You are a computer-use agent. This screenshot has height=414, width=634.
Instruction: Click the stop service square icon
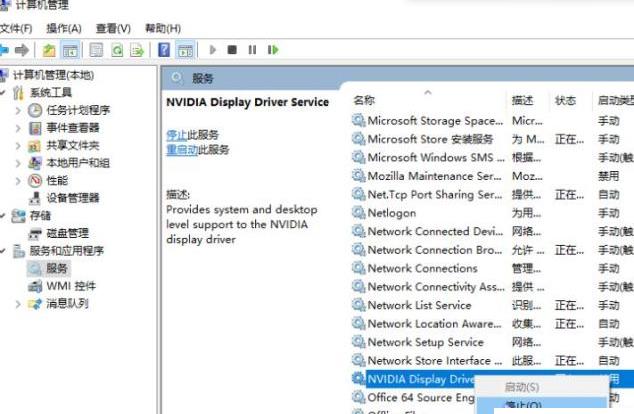pos(232,50)
